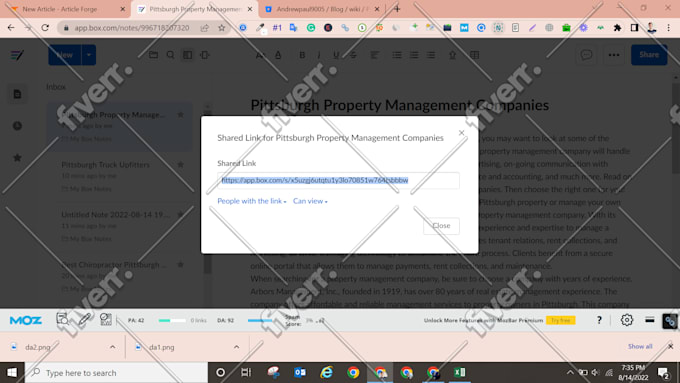Open text alignment options

(x=374, y=55)
